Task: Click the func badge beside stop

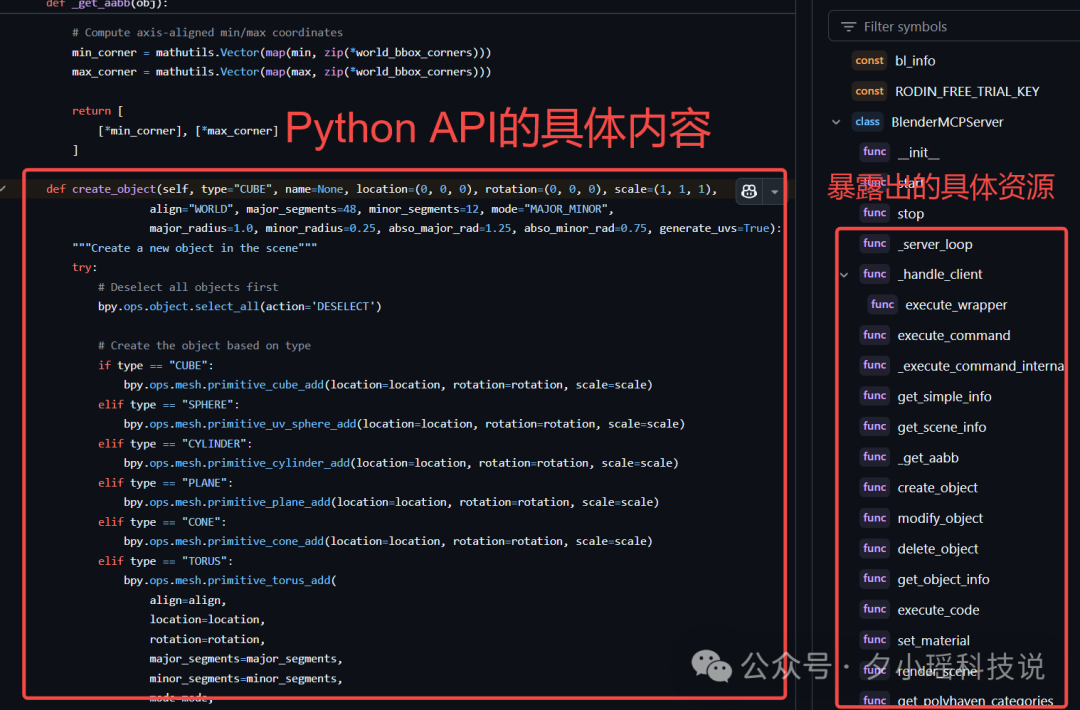Action: point(875,213)
